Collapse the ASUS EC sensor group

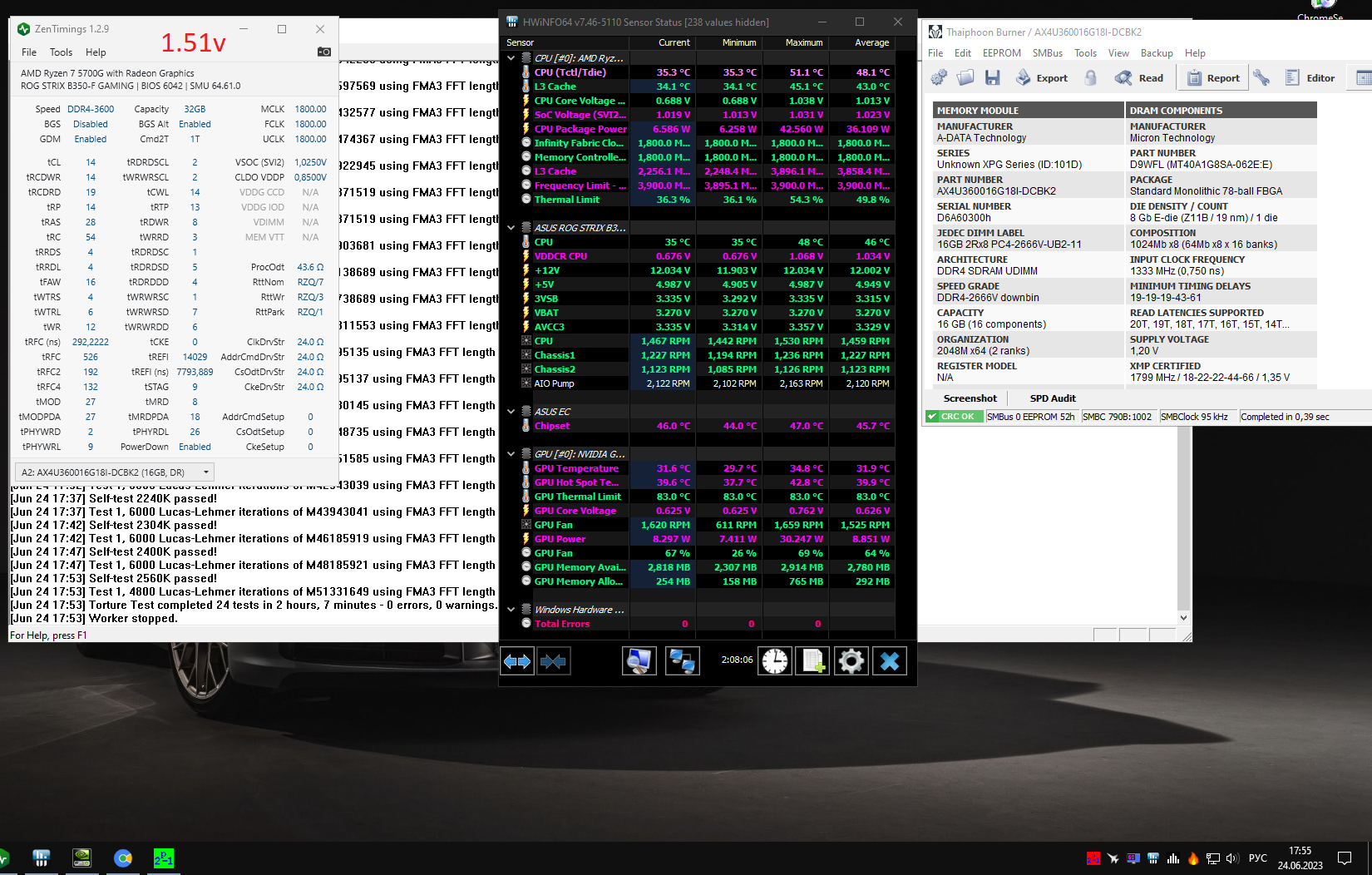coord(511,412)
